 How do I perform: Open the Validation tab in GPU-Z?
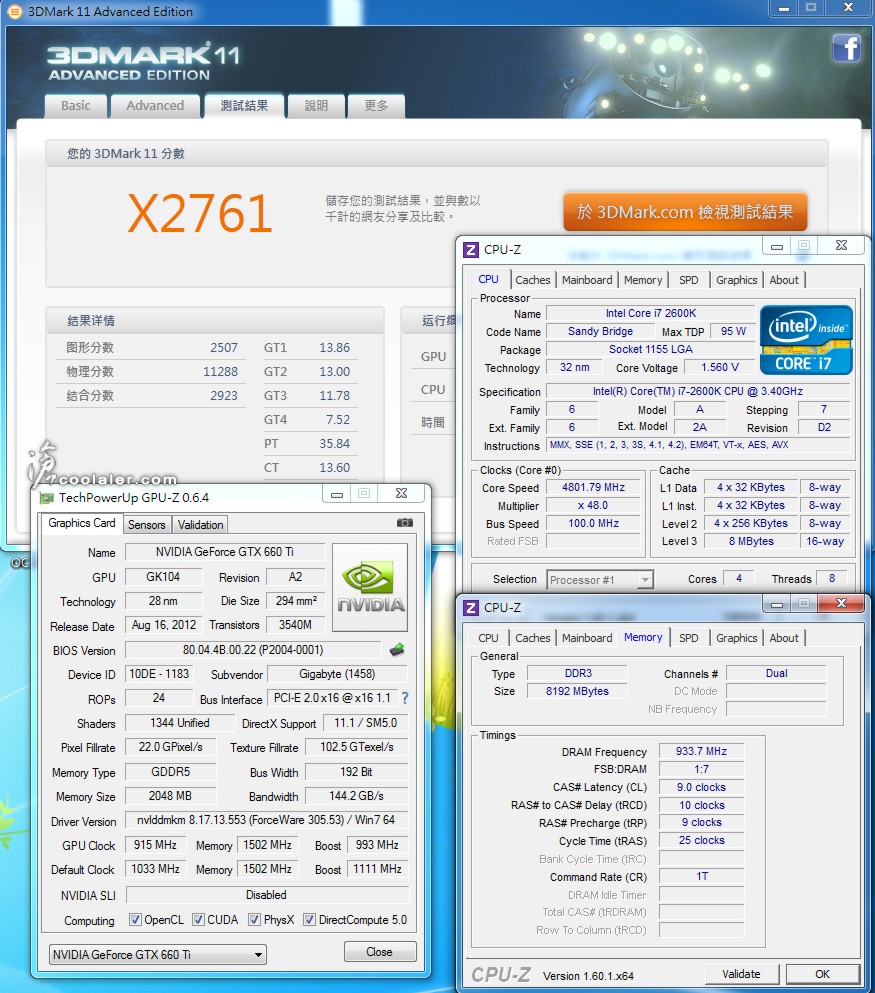pyautogui.click(x=200, y=524)
